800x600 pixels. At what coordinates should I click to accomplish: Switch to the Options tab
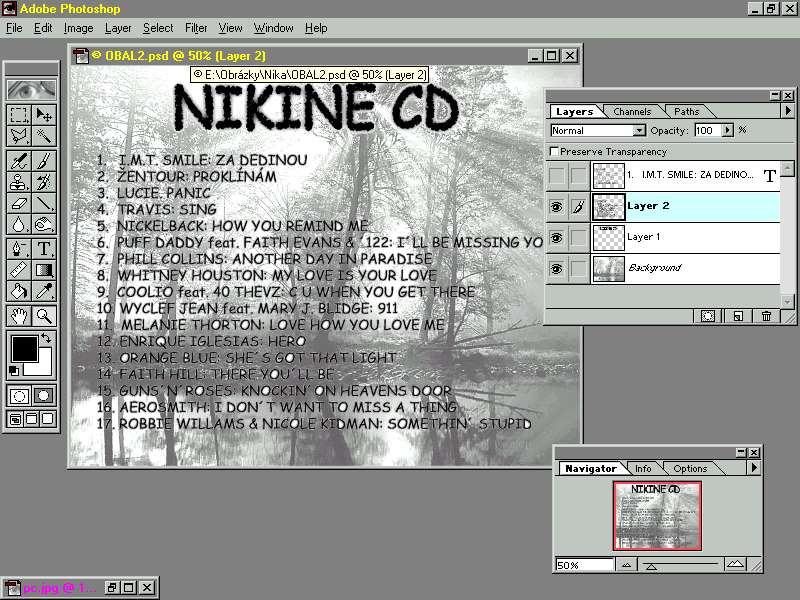point(690,468)
